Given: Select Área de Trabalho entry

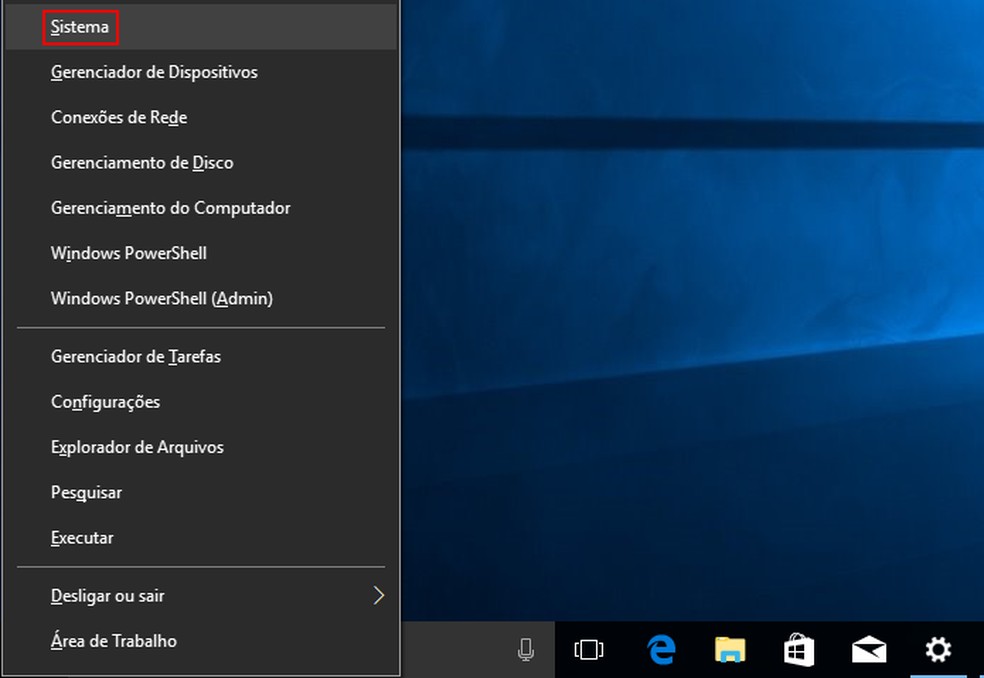Looking at the screenshot, I should pyautogui.click(x=201, y=641).
